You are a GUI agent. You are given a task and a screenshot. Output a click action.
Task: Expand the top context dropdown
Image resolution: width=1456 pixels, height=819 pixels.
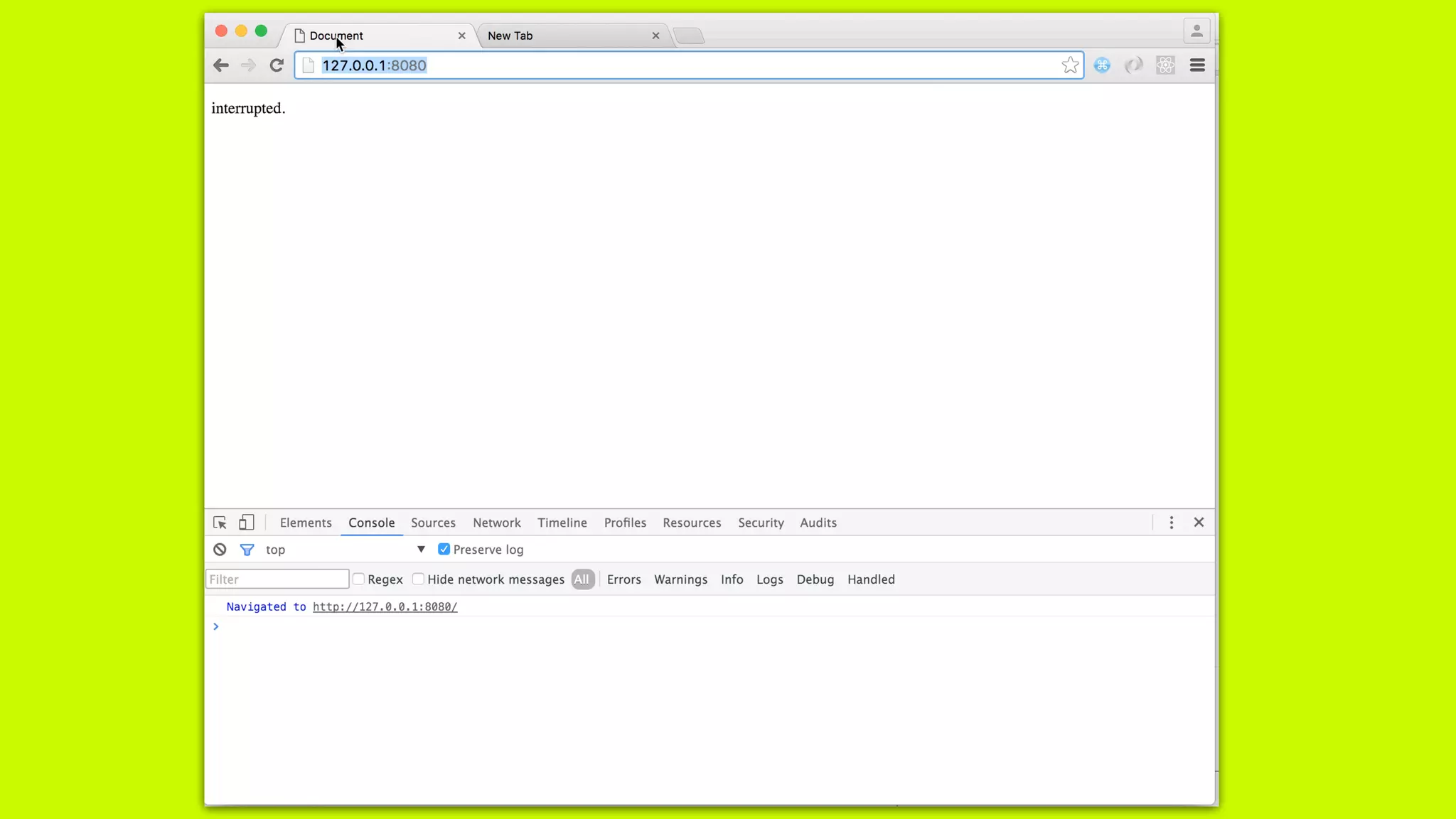coord(421,550)
